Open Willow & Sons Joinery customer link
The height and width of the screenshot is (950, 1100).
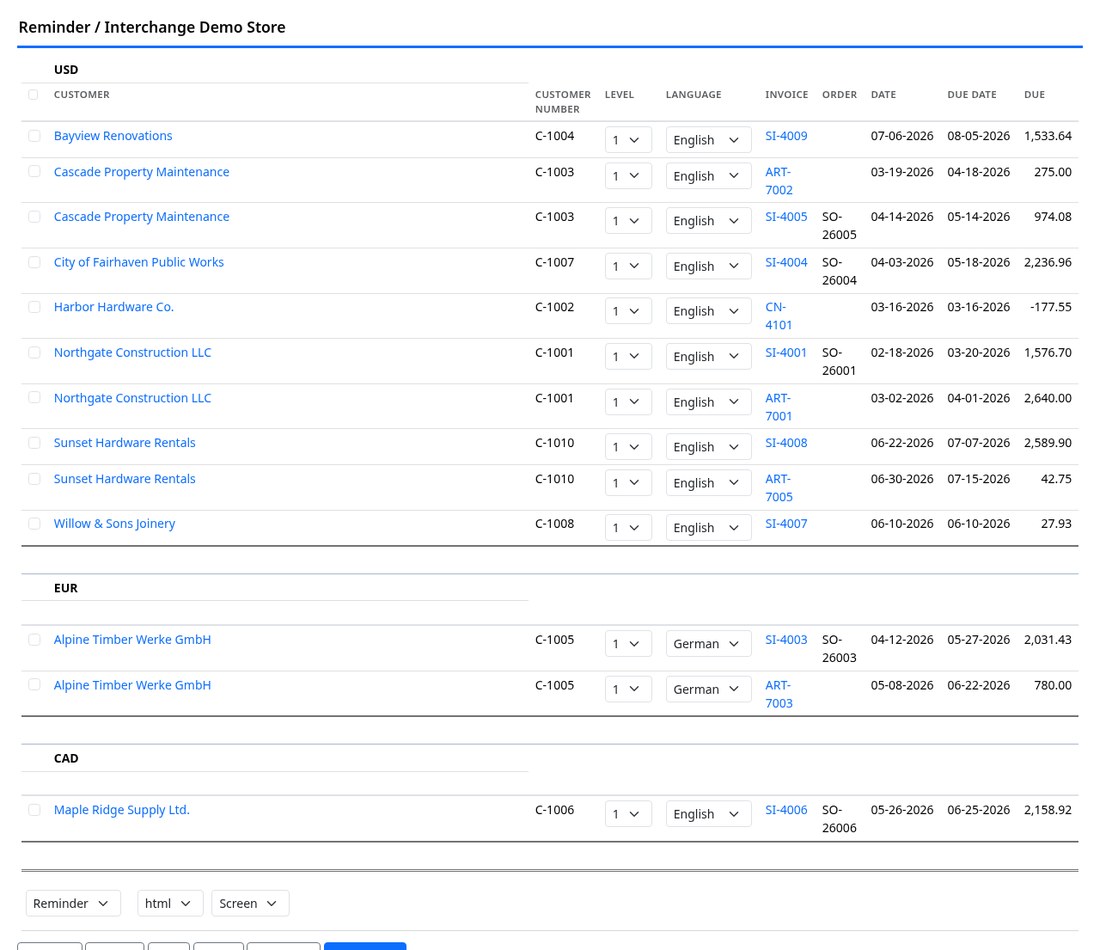[114, 524]
